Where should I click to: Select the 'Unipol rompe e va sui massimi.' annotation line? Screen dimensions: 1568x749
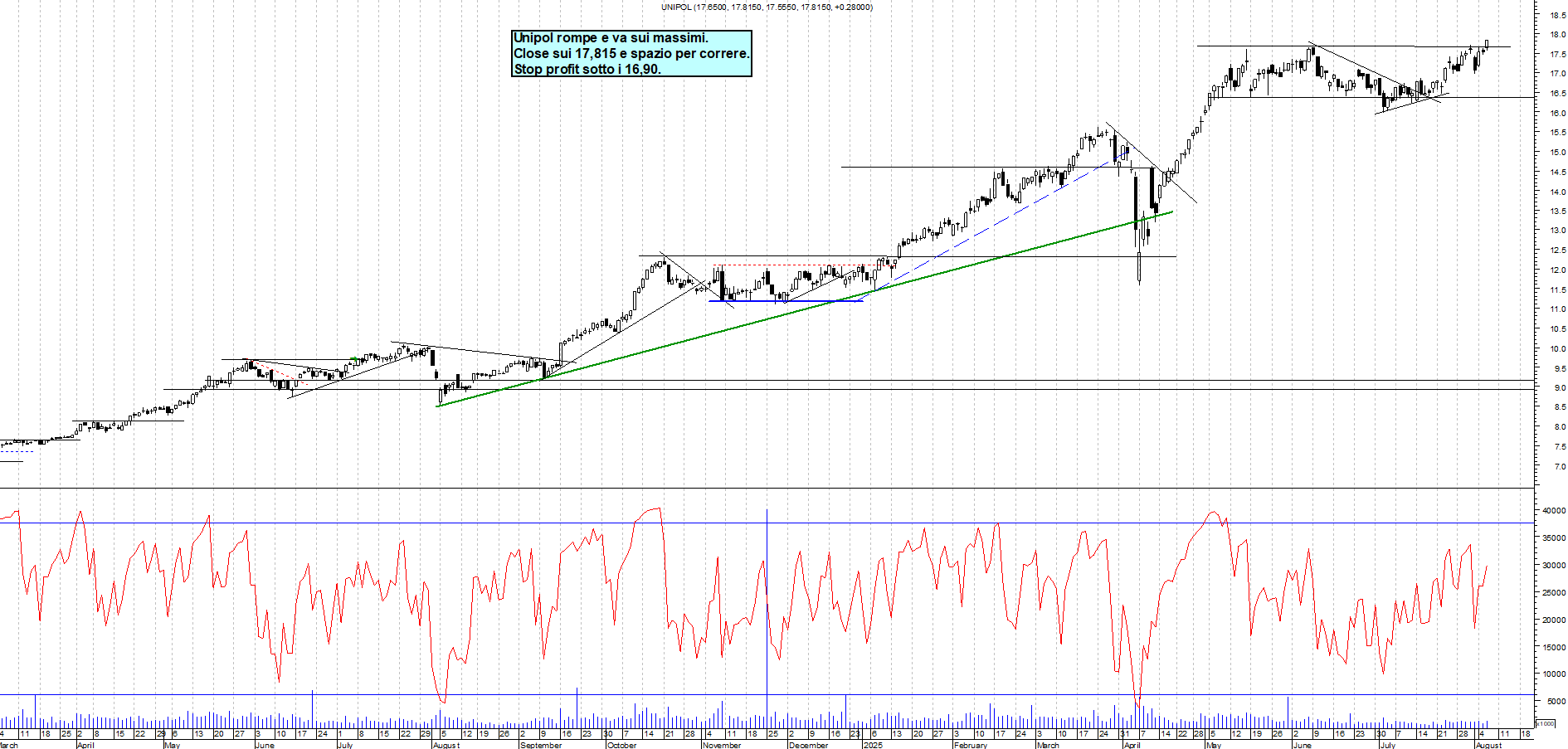click(611, 38)
